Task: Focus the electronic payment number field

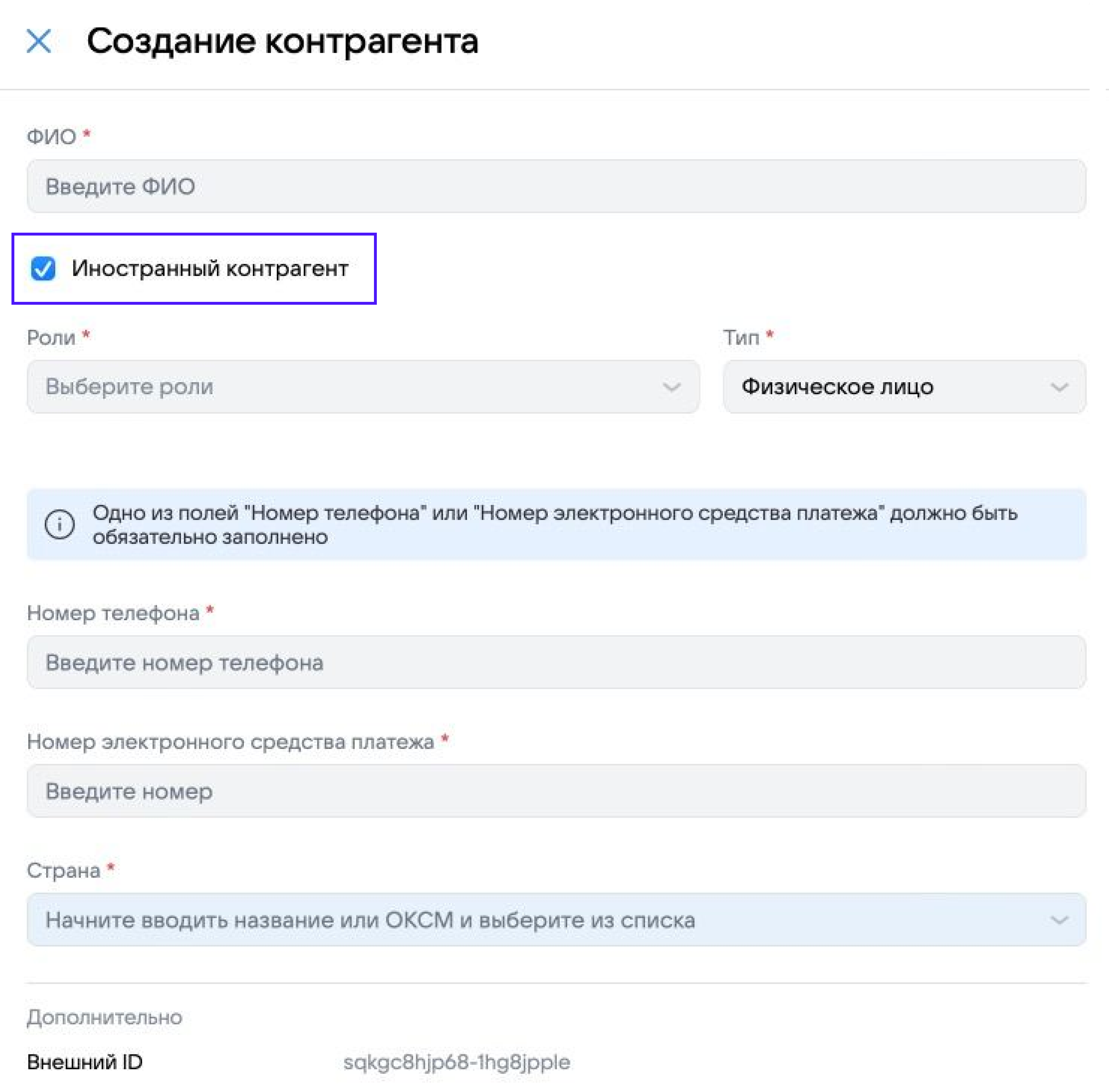Action: tap(555, 791)
